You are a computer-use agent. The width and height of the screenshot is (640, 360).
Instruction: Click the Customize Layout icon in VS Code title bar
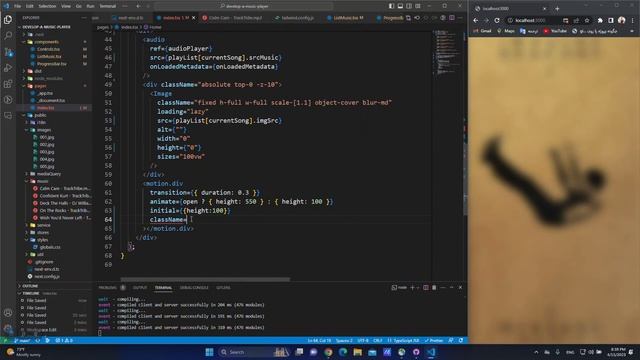(x=418, y=6)
